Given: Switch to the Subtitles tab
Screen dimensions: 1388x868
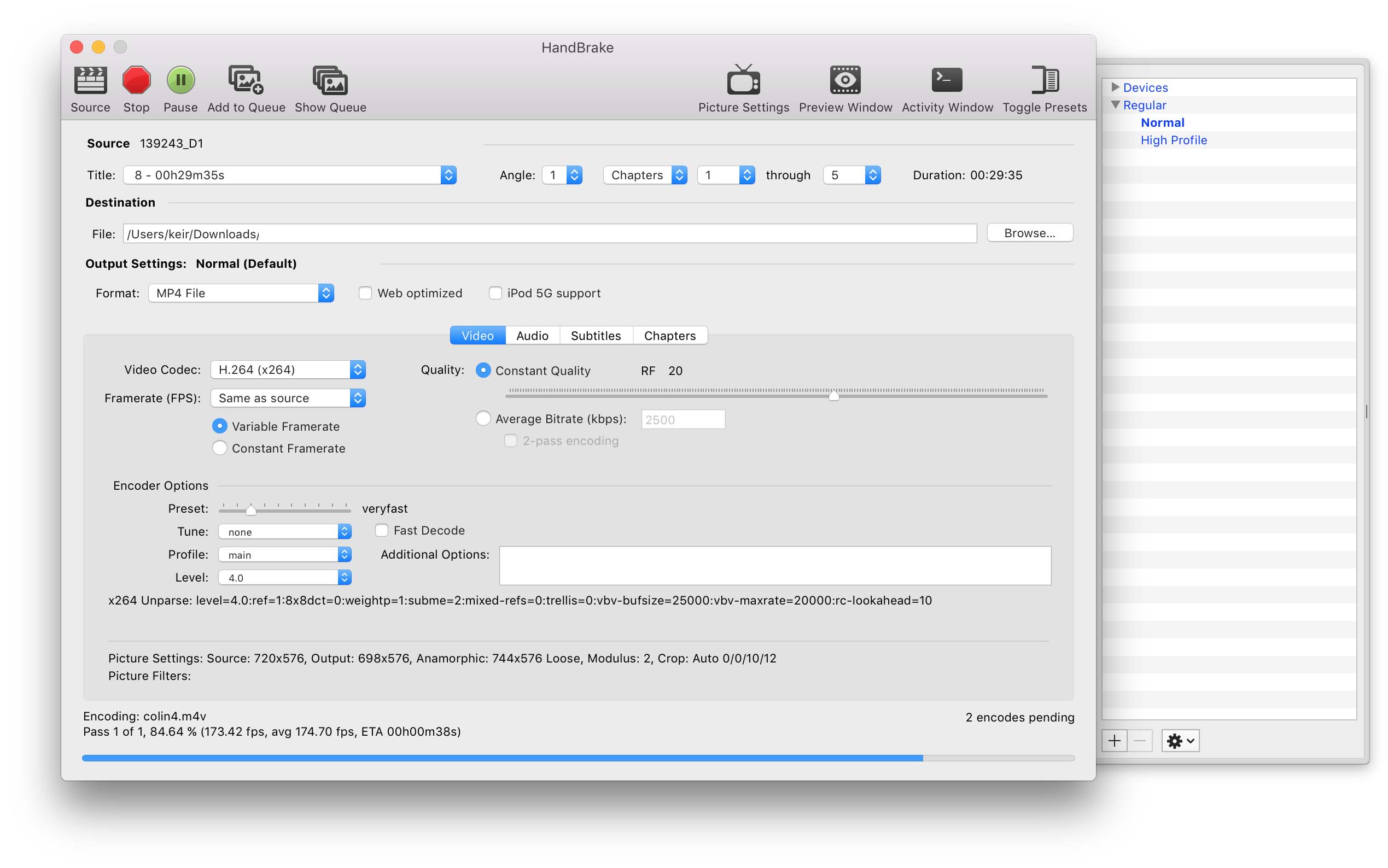Looking at the screenshot, I should [x=596, y=336].
